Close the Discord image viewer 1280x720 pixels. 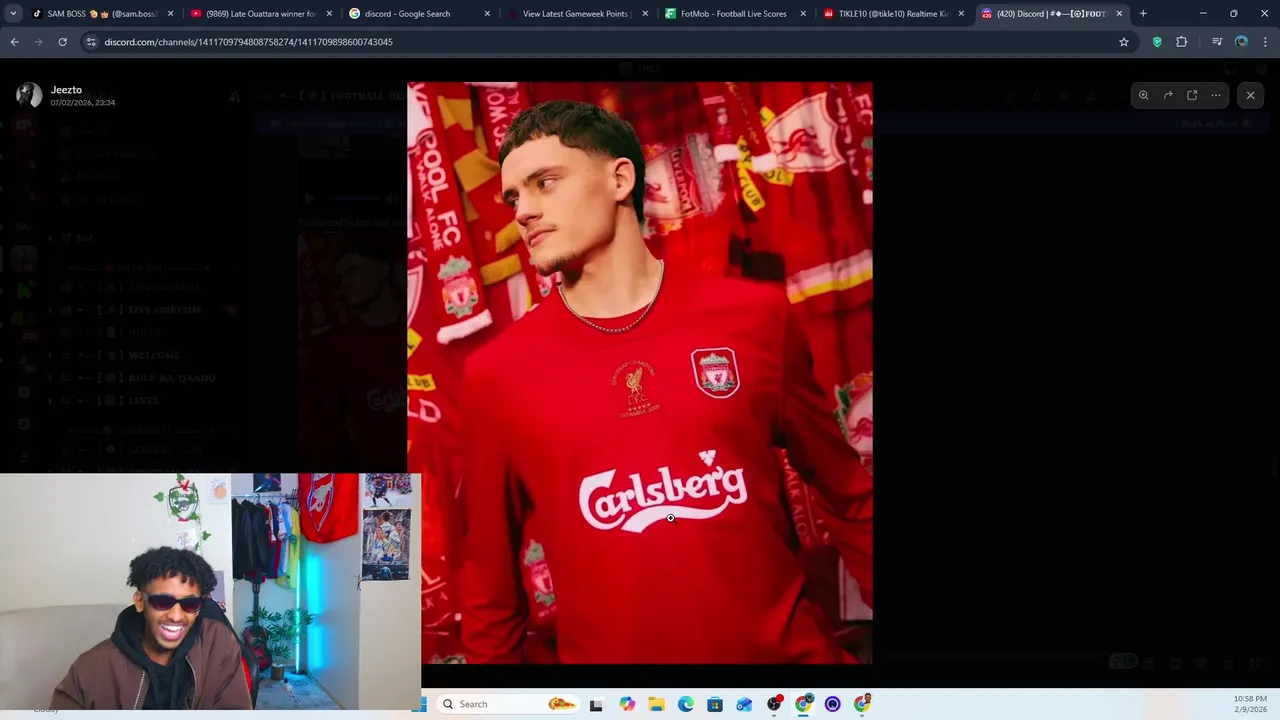tap(1250, 95)
